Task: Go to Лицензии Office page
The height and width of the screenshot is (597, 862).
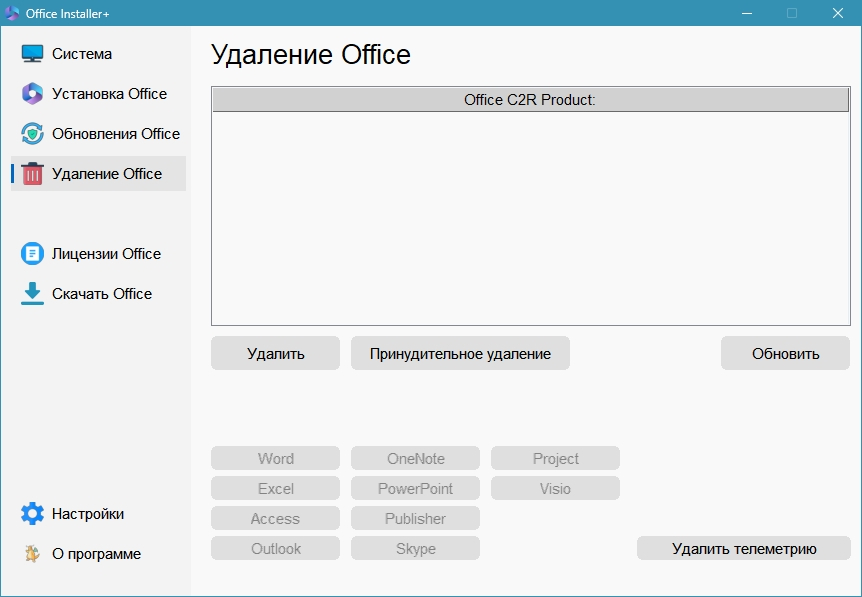Action: tap(106, 254)
